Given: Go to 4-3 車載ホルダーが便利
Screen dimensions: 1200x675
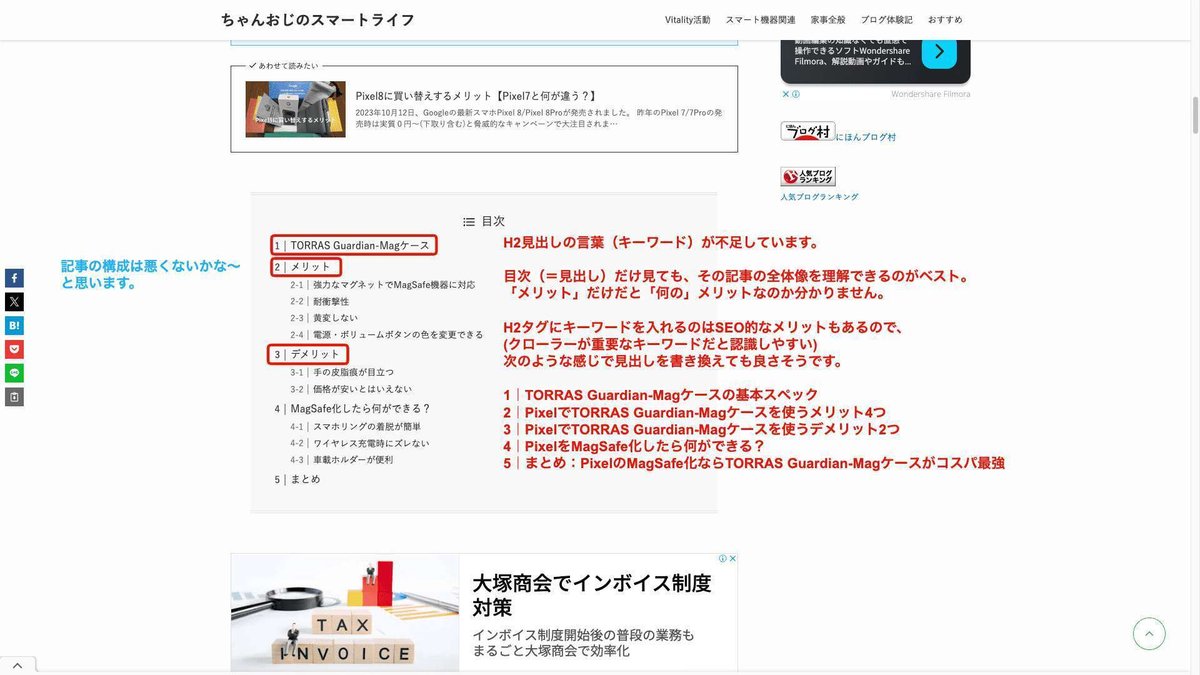Looking at the screenshot, I should tap(342, 460).
